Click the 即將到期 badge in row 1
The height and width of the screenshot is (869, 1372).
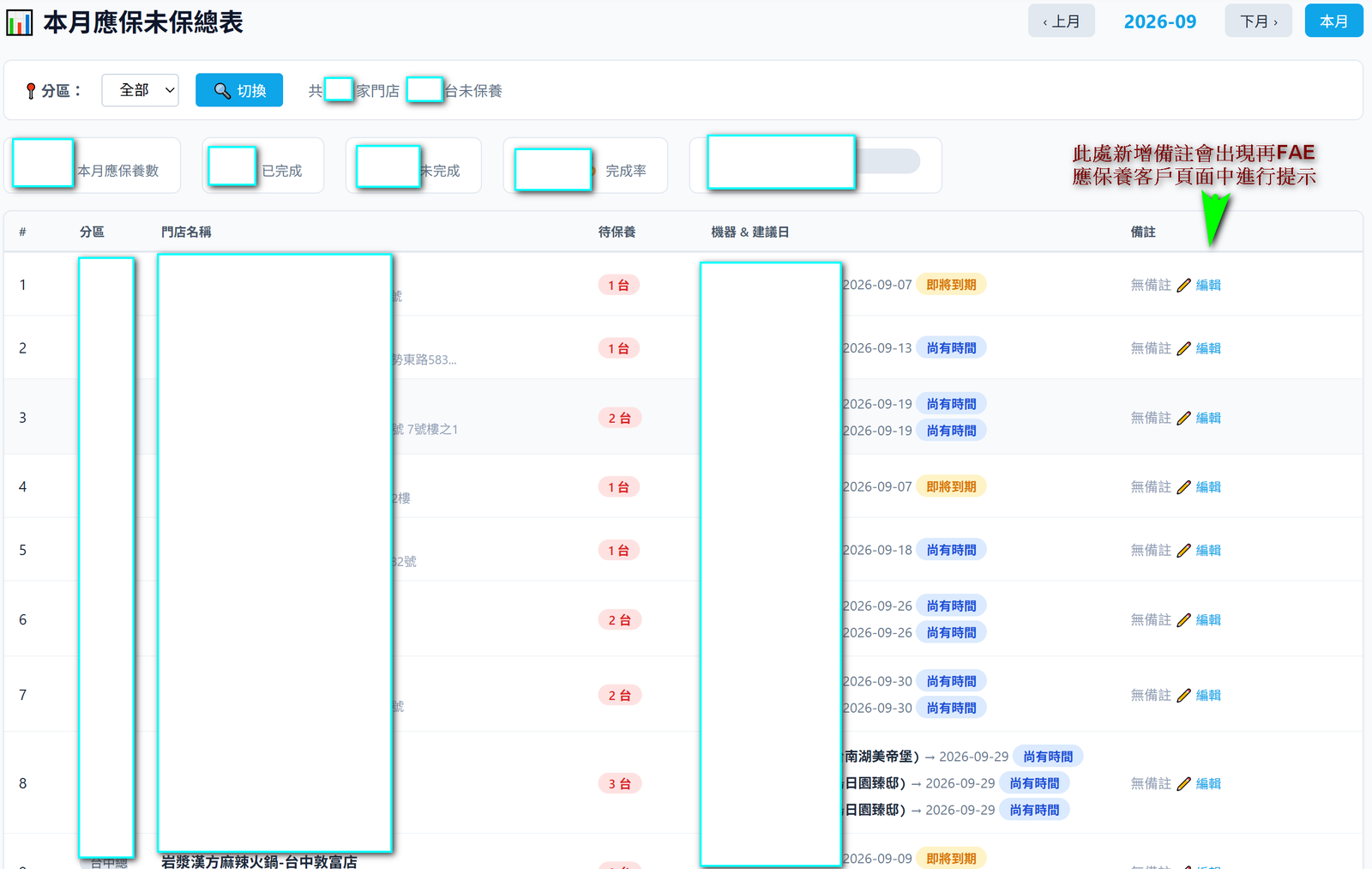[x=951, y=285]
